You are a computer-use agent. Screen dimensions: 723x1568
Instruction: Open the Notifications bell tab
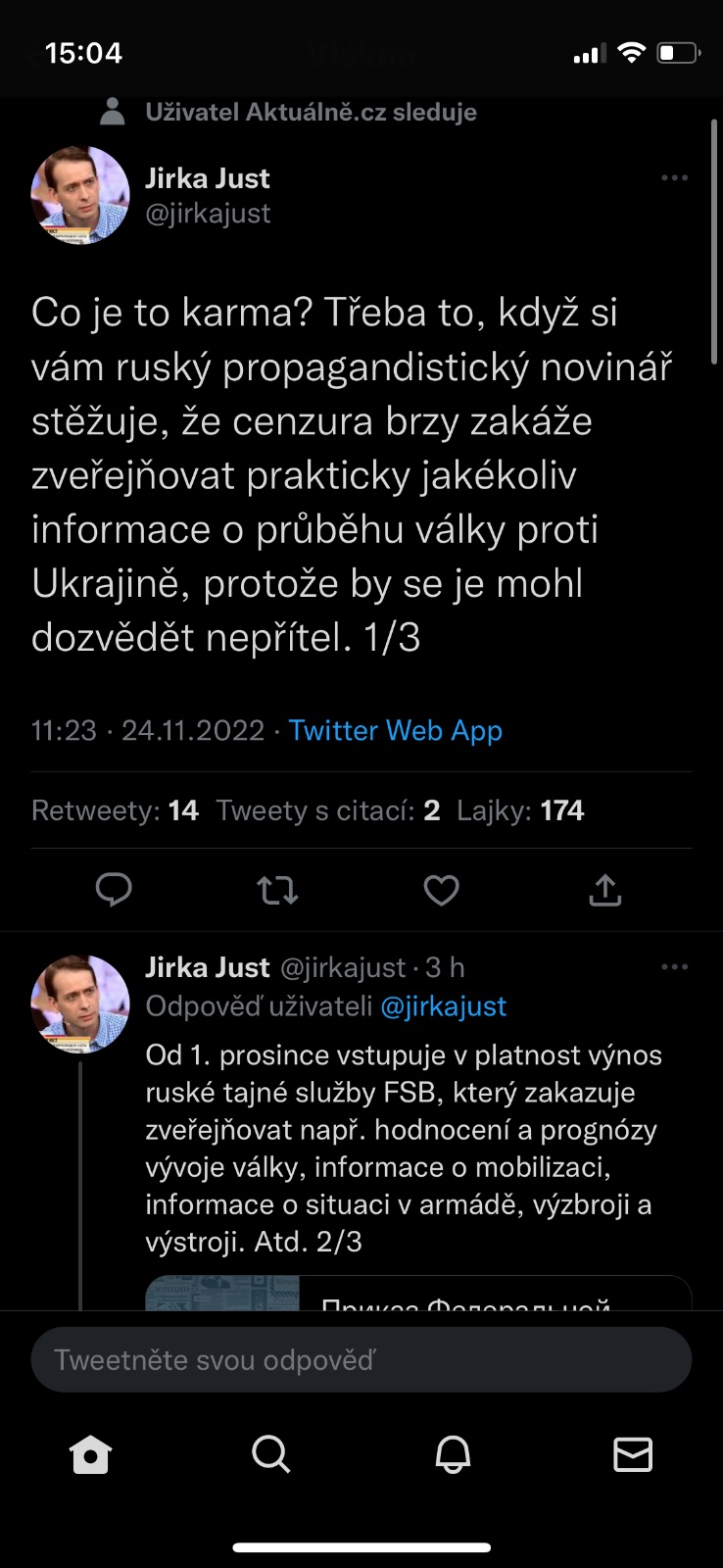(x=453, y=1454)
